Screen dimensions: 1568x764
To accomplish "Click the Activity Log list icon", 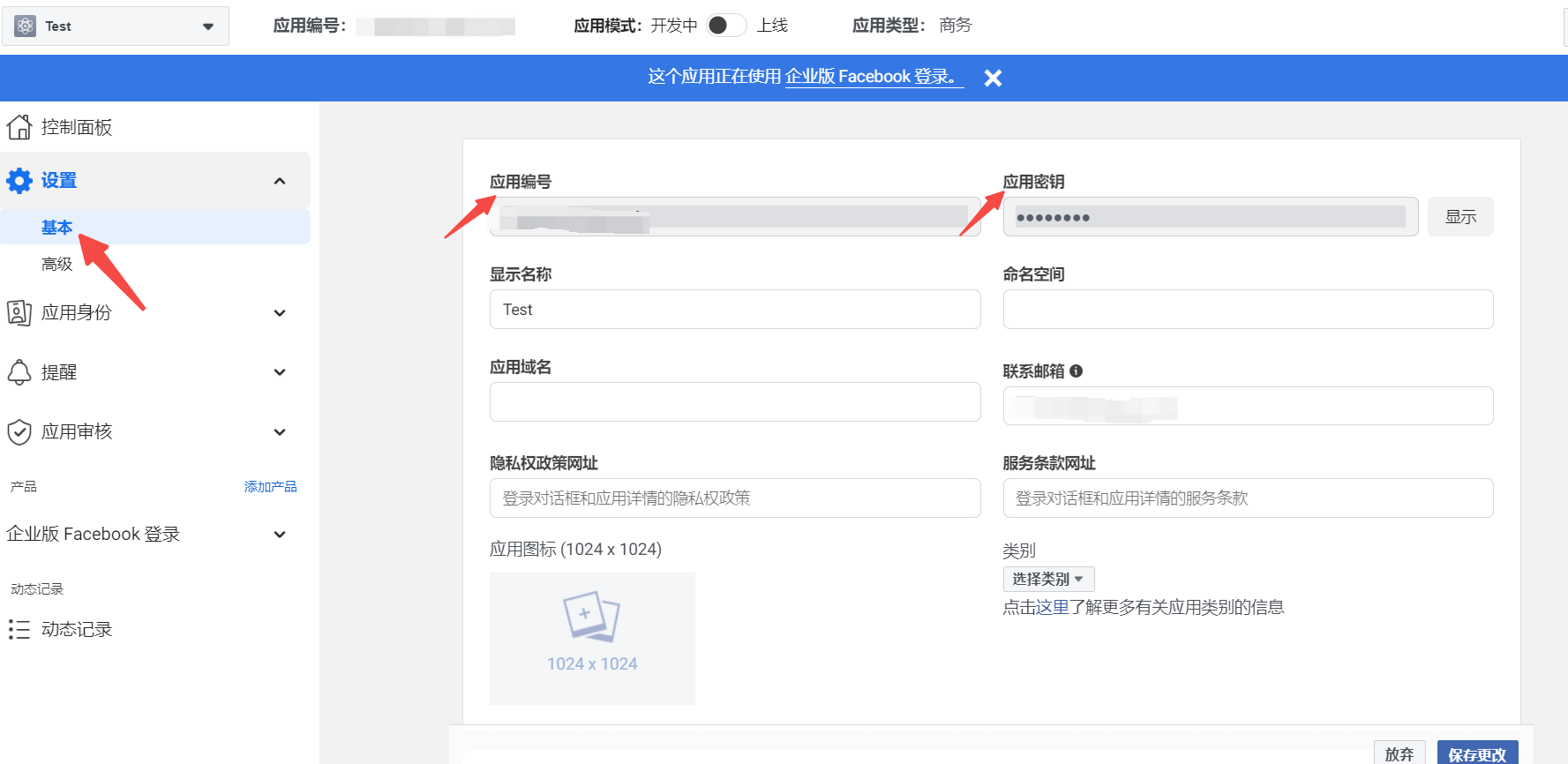I will (x=19, y=629).
